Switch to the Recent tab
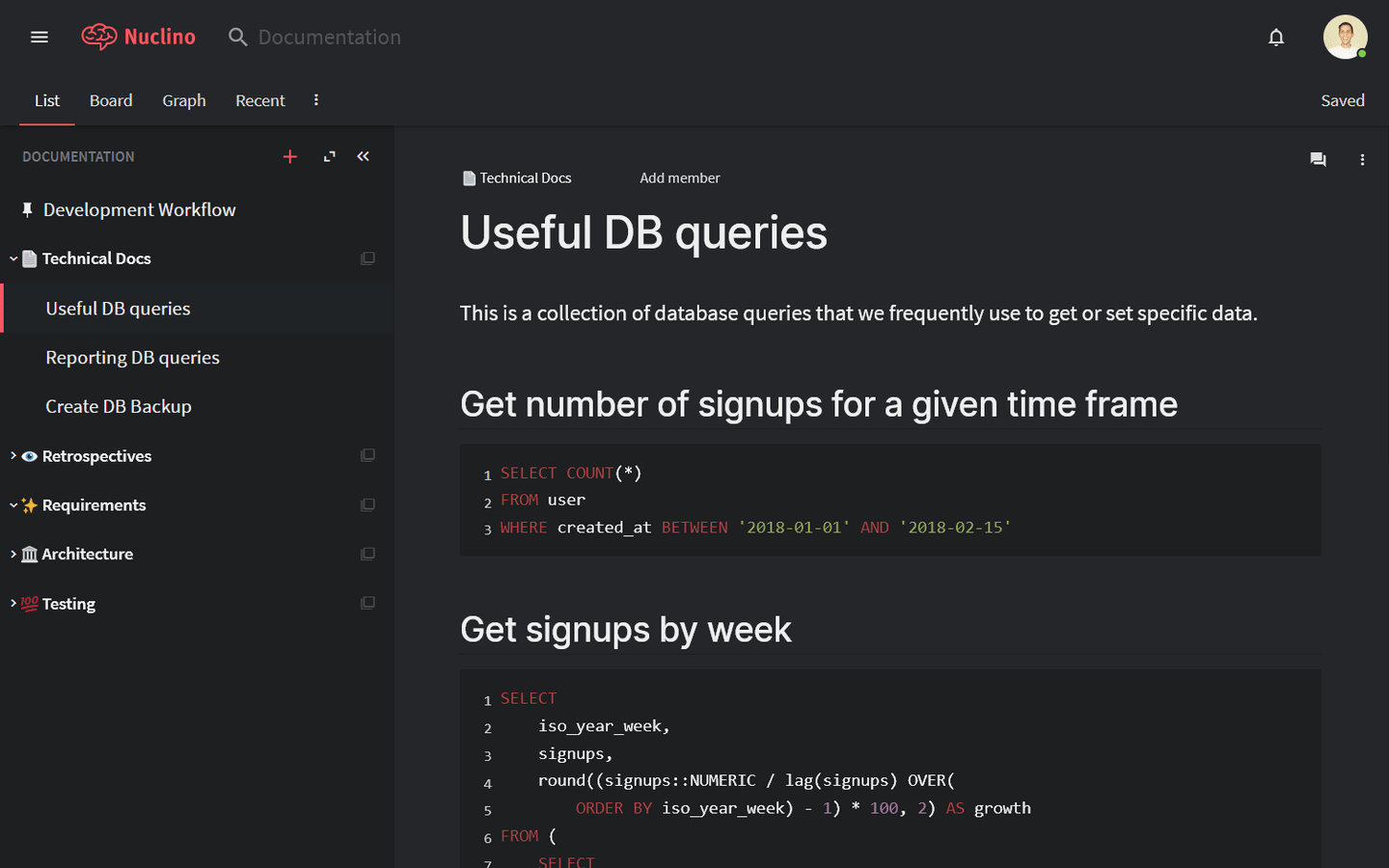 tap(260, 100)
